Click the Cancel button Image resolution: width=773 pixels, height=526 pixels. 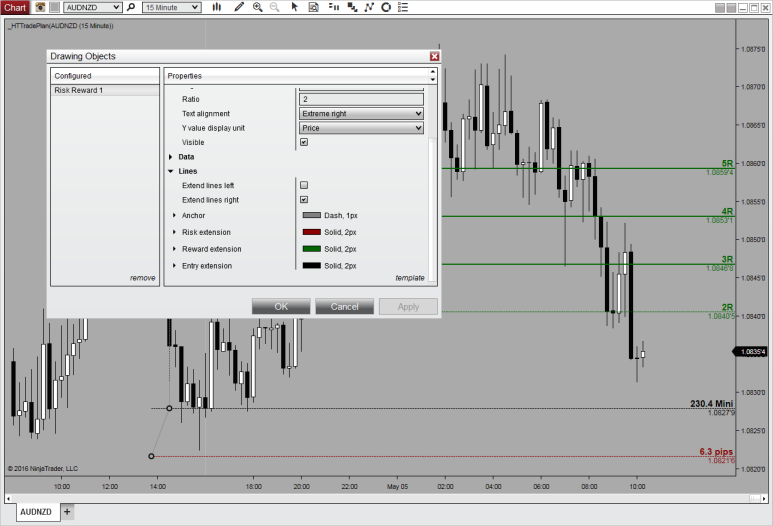coord(345,307)
